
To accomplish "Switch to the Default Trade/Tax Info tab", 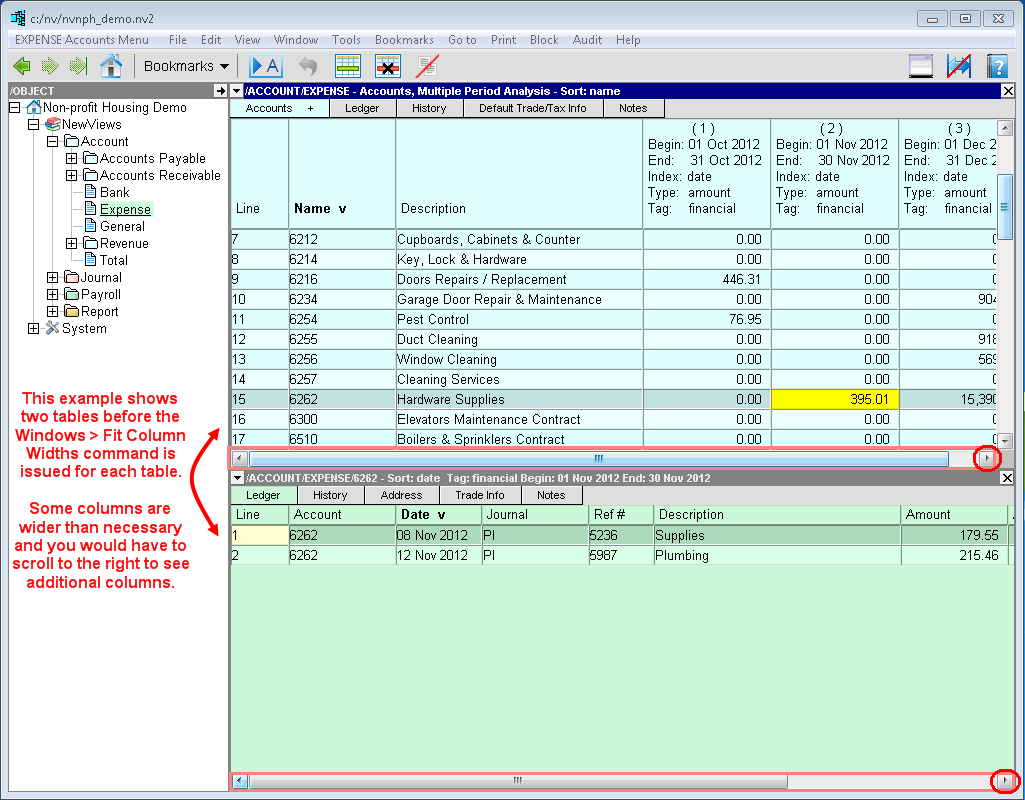I will (x=533, y=108).
